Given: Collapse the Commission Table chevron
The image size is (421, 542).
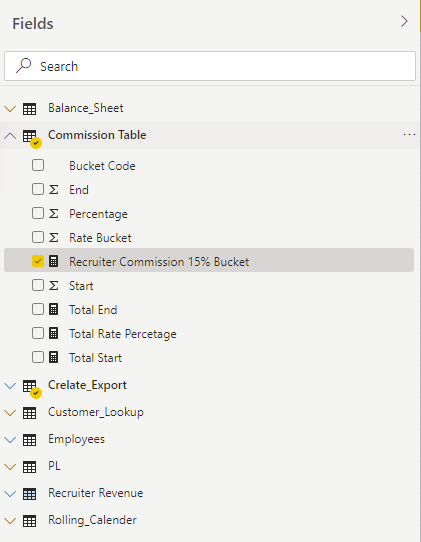Looking at the screenshot, I should point(10,136).
